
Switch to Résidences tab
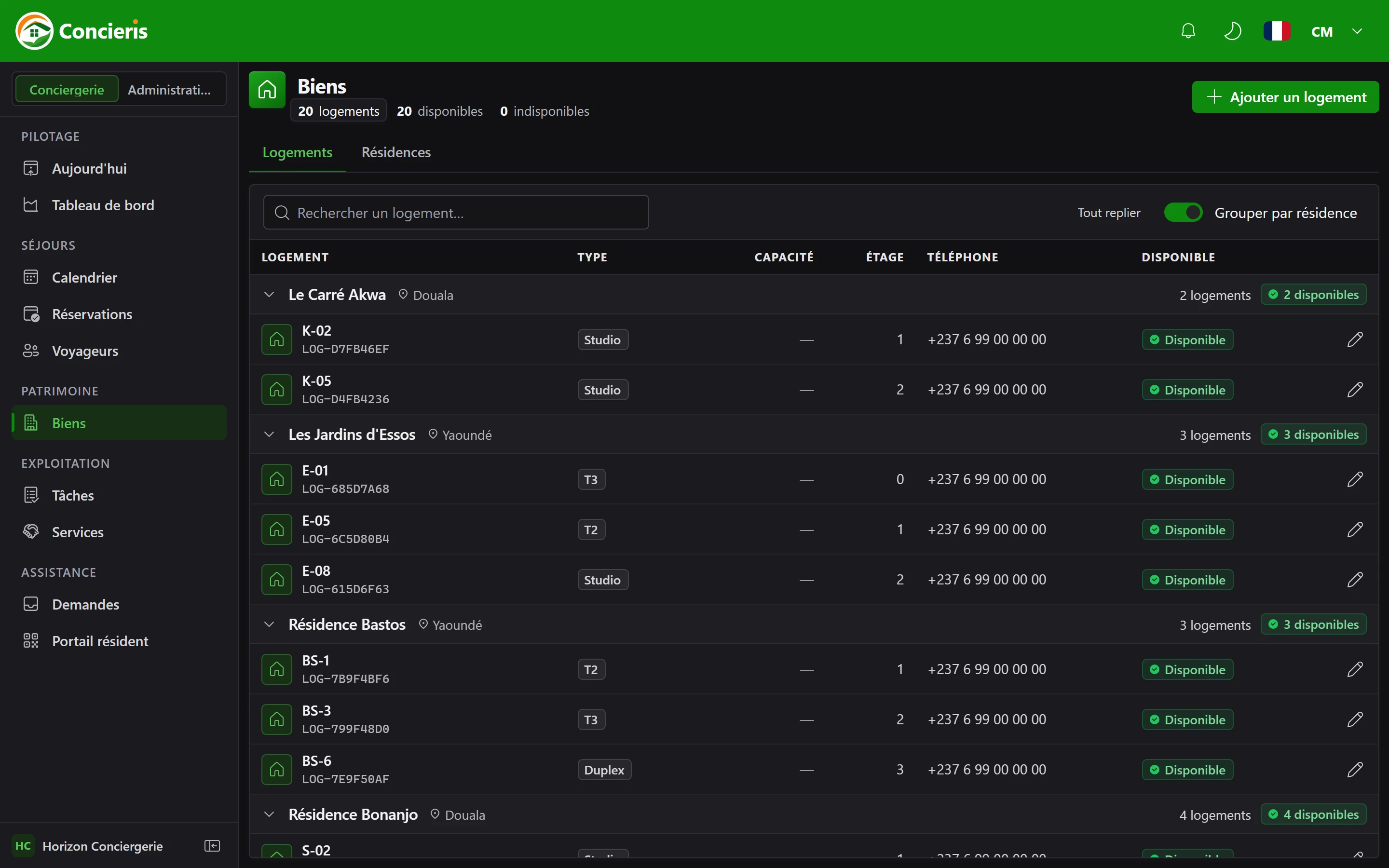tap(396, 152)
